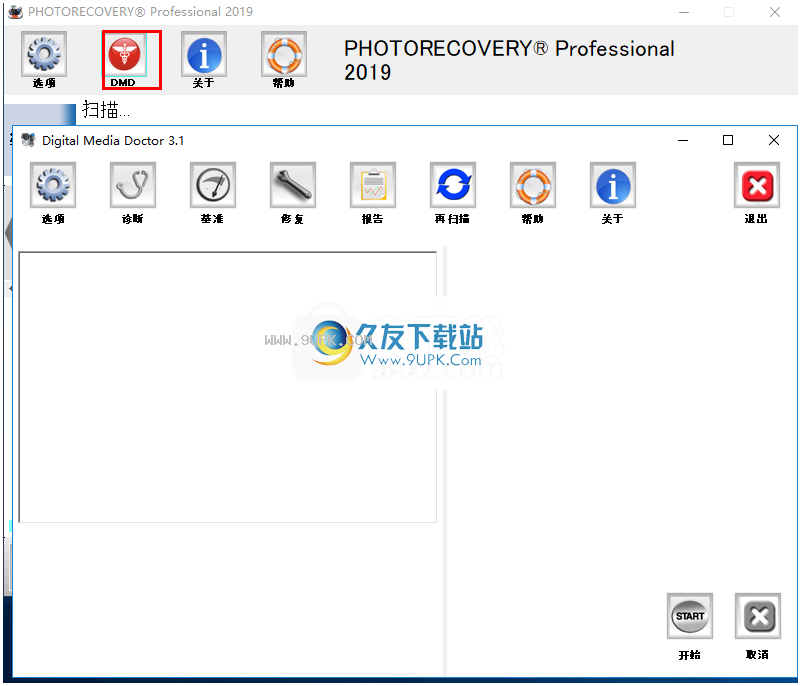This screenshot has width=801, height=686.
Task: Click the red Exit button
Action: (x=757, y=185)
